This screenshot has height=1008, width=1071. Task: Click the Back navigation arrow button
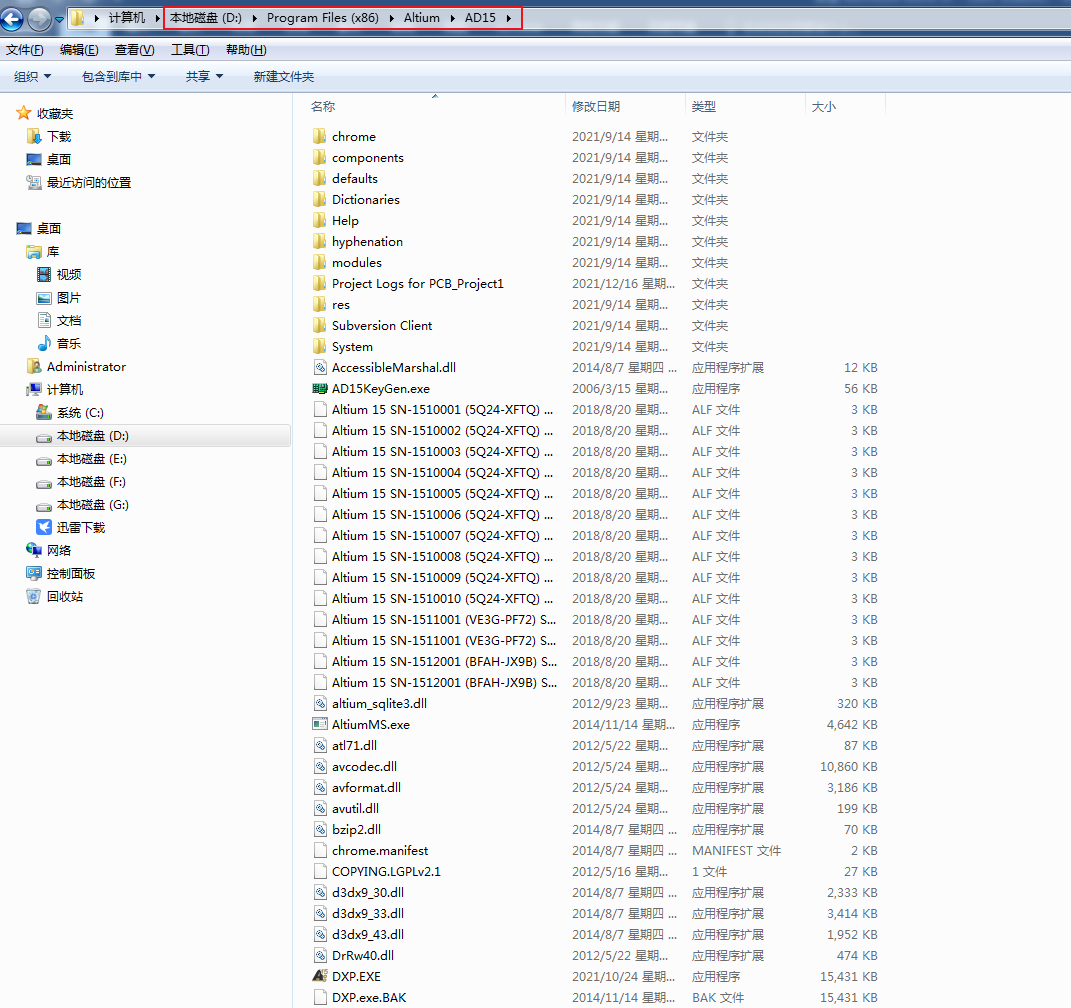[12, 18]
